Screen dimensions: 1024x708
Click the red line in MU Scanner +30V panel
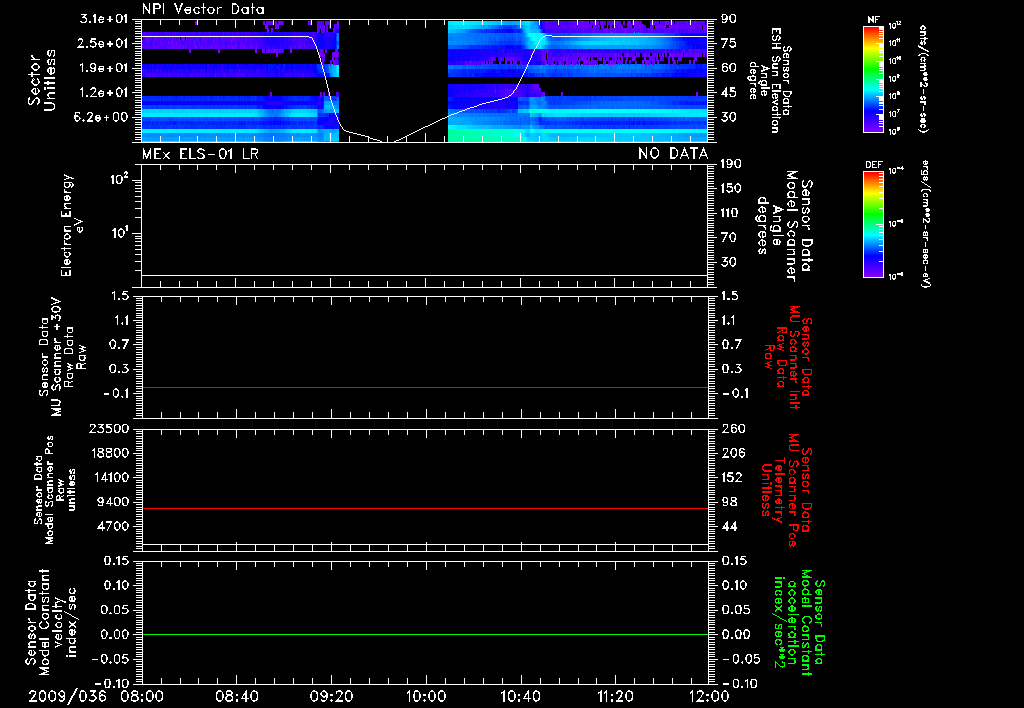(x=424, y=387)
